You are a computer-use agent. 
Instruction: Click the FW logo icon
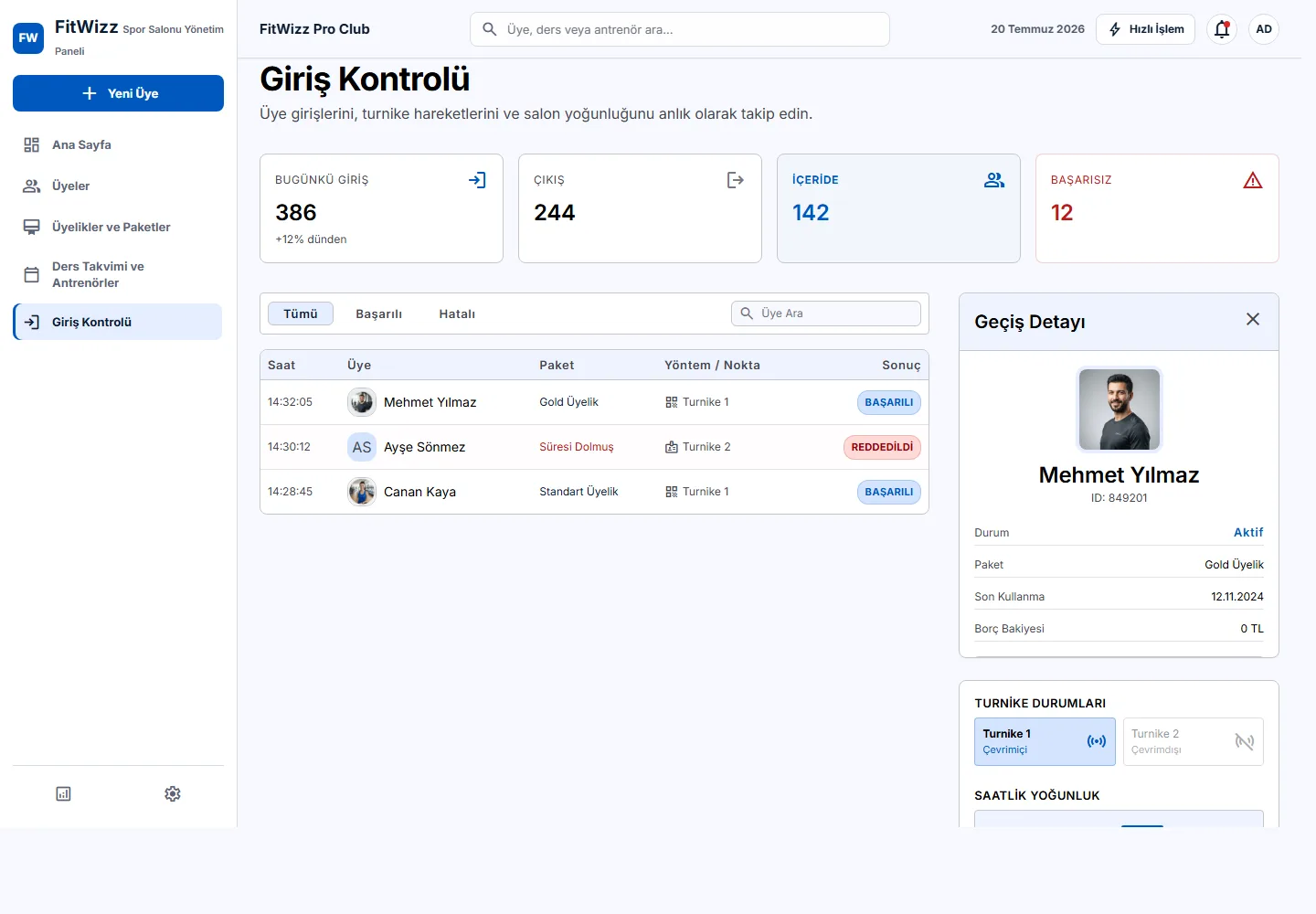28,38
